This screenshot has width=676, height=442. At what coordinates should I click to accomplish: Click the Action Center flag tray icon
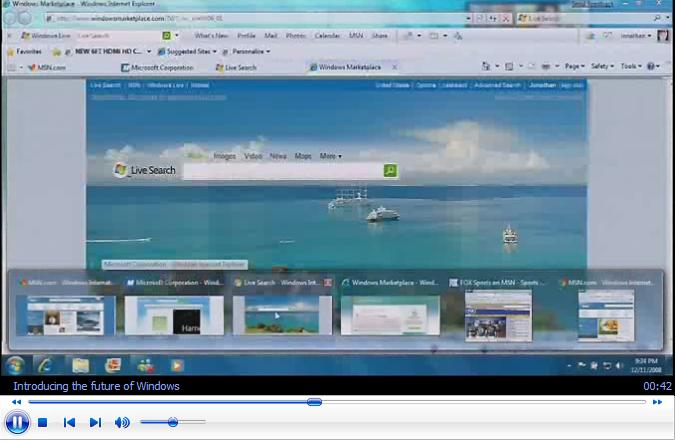click(582, 365)
